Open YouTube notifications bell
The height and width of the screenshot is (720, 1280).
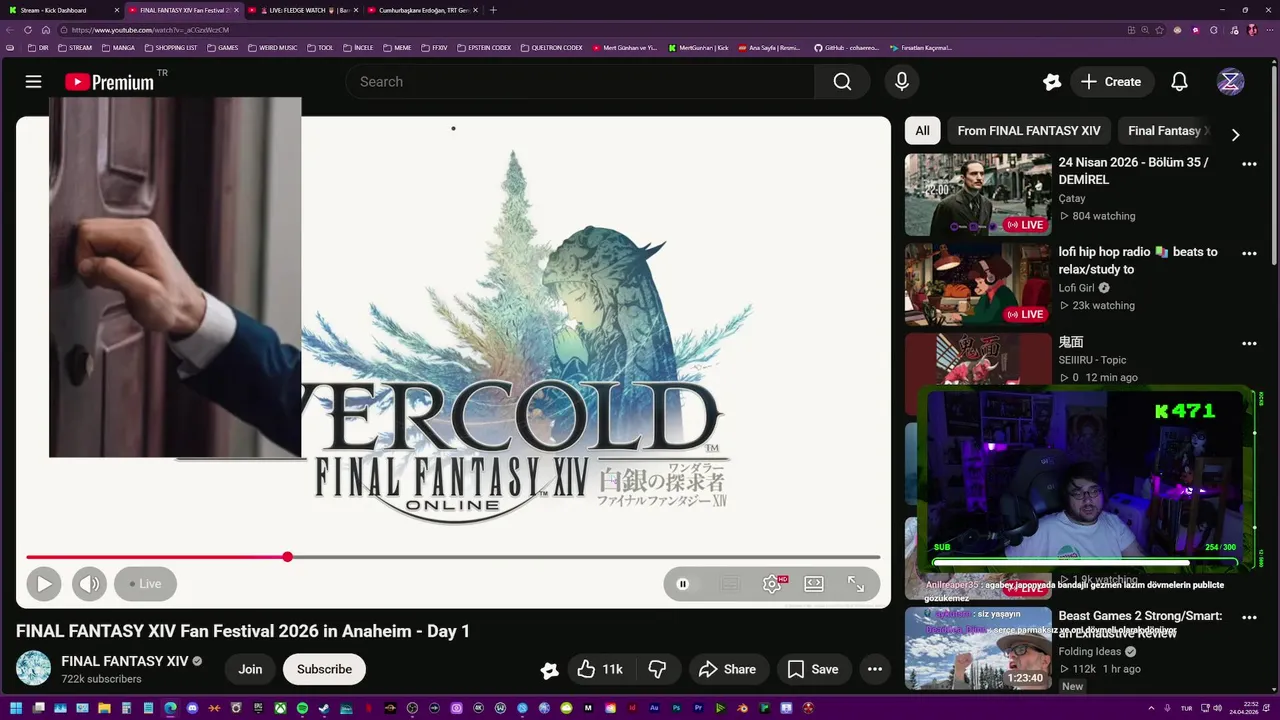click(x=1179, y=82)
